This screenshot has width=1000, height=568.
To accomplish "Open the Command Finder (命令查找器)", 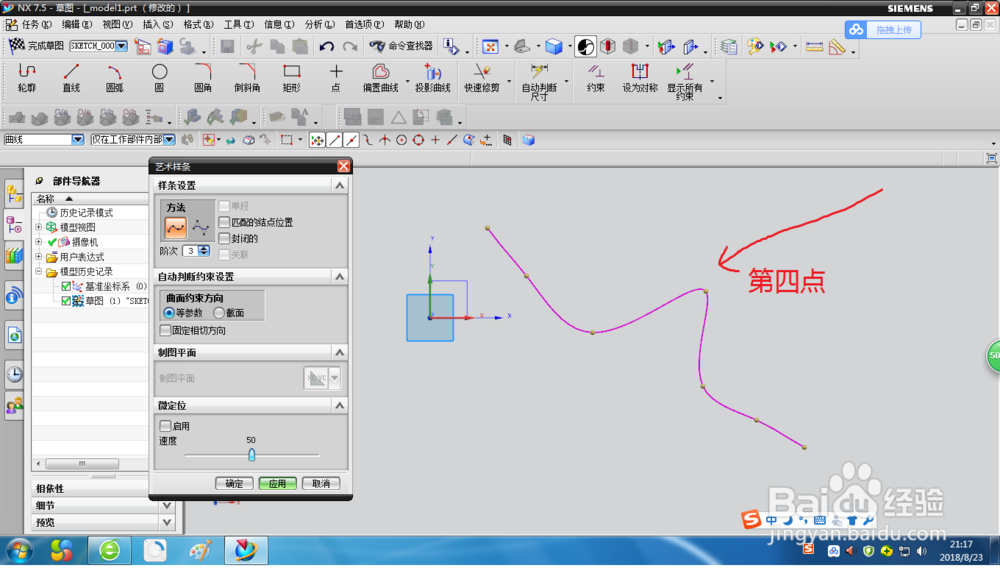I will (x=401, y=46).
